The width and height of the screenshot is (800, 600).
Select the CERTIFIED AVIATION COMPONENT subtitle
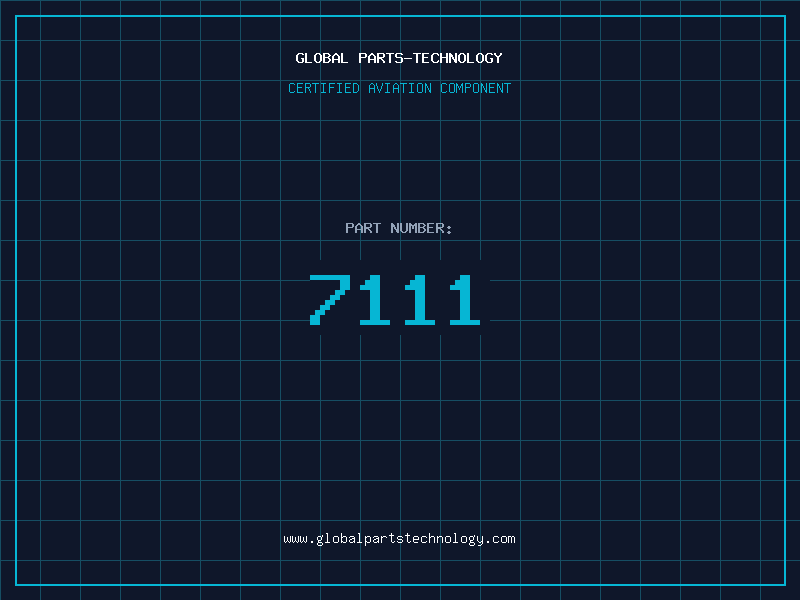[x=399, y=88]
